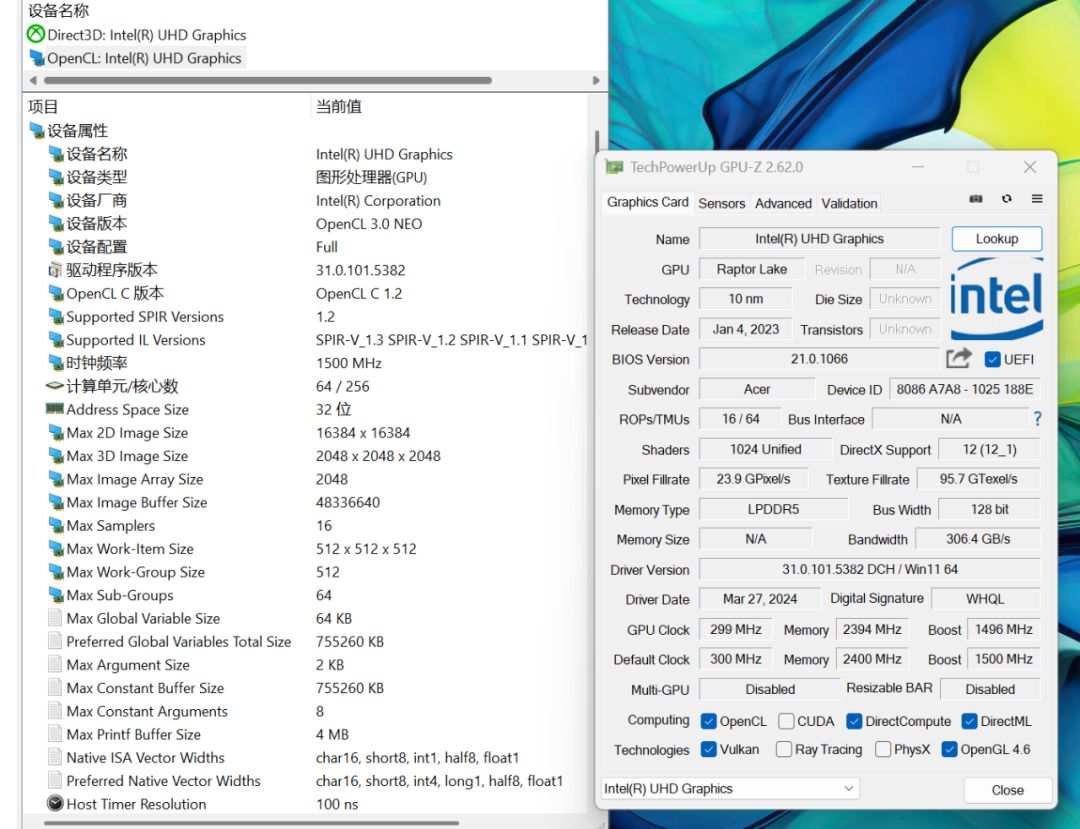This screenshot has width=1080, height=829.
Task: Click the bottom horizontal scrollbar of the properties list
Action: point(251,822)
